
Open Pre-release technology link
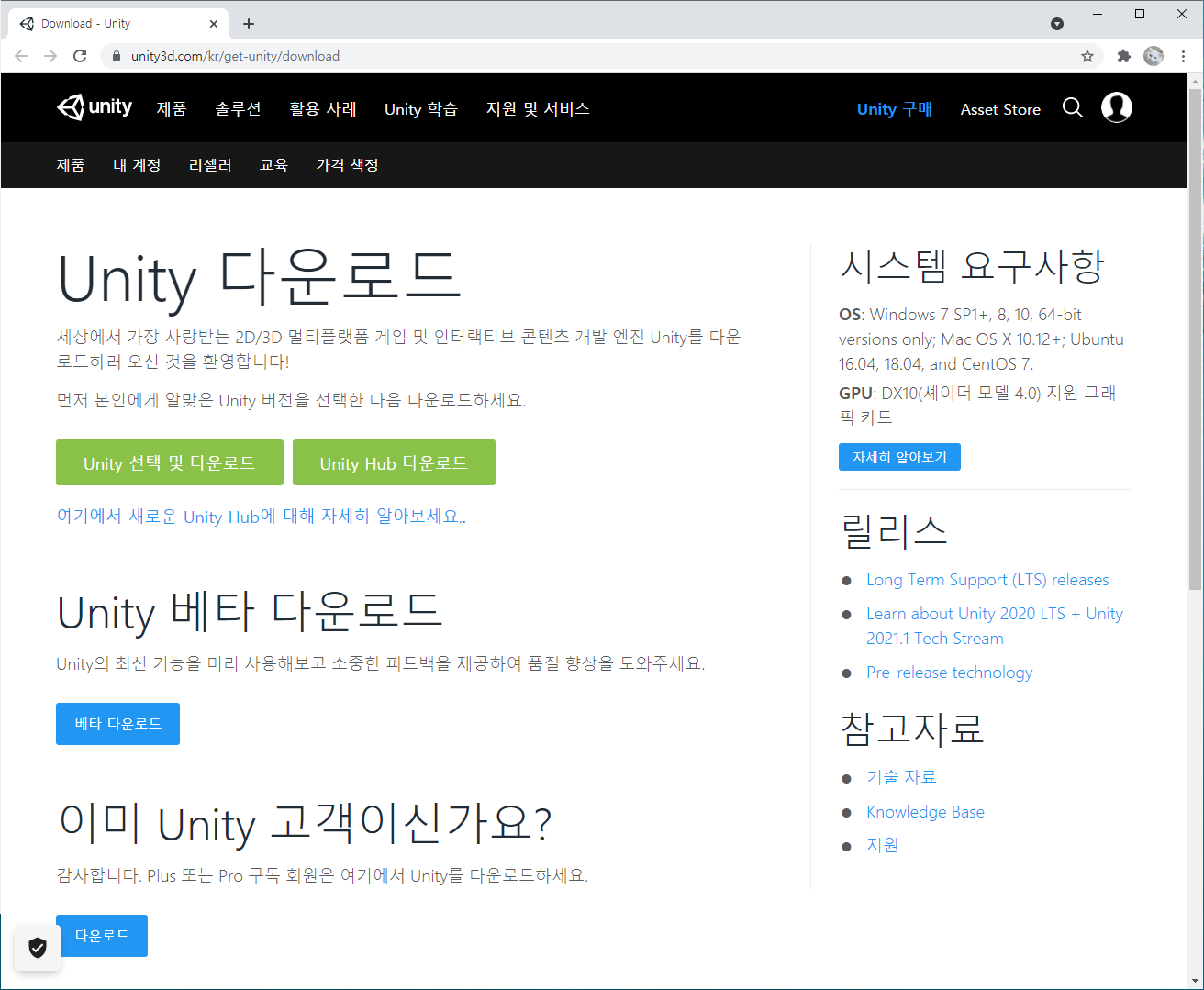point(949,673)
